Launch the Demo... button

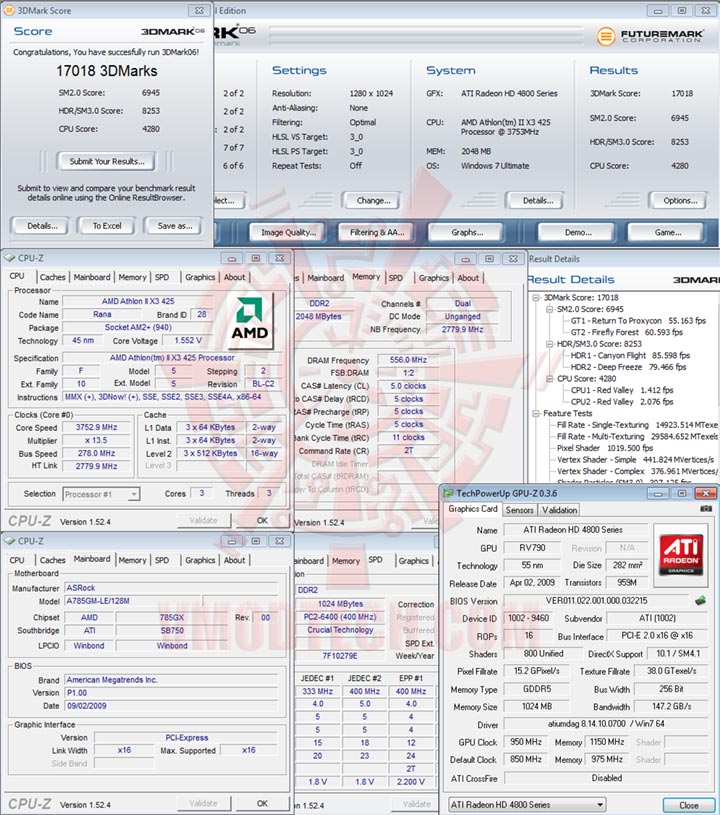(x=578, y=232)
